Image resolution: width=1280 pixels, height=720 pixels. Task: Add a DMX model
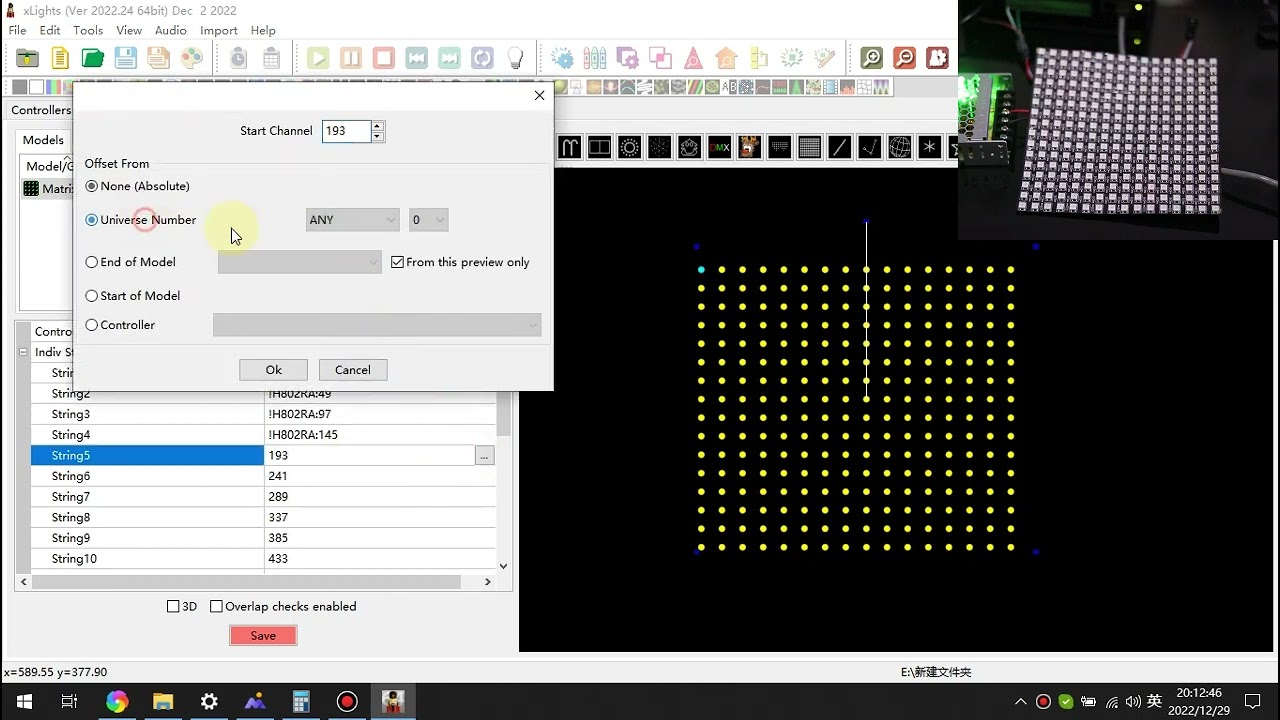click(x=719, y=148)
